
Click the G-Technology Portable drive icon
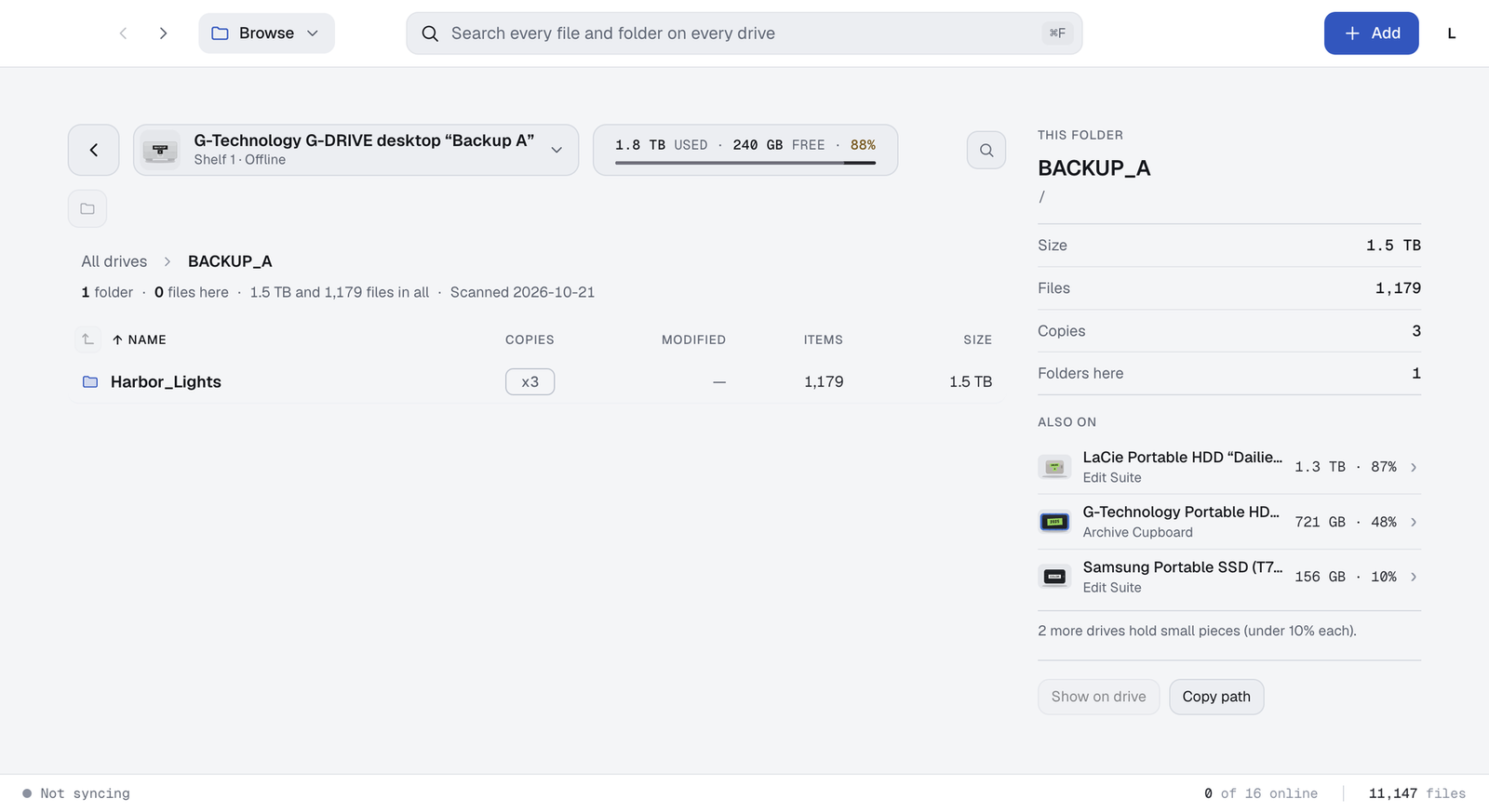1054,522
